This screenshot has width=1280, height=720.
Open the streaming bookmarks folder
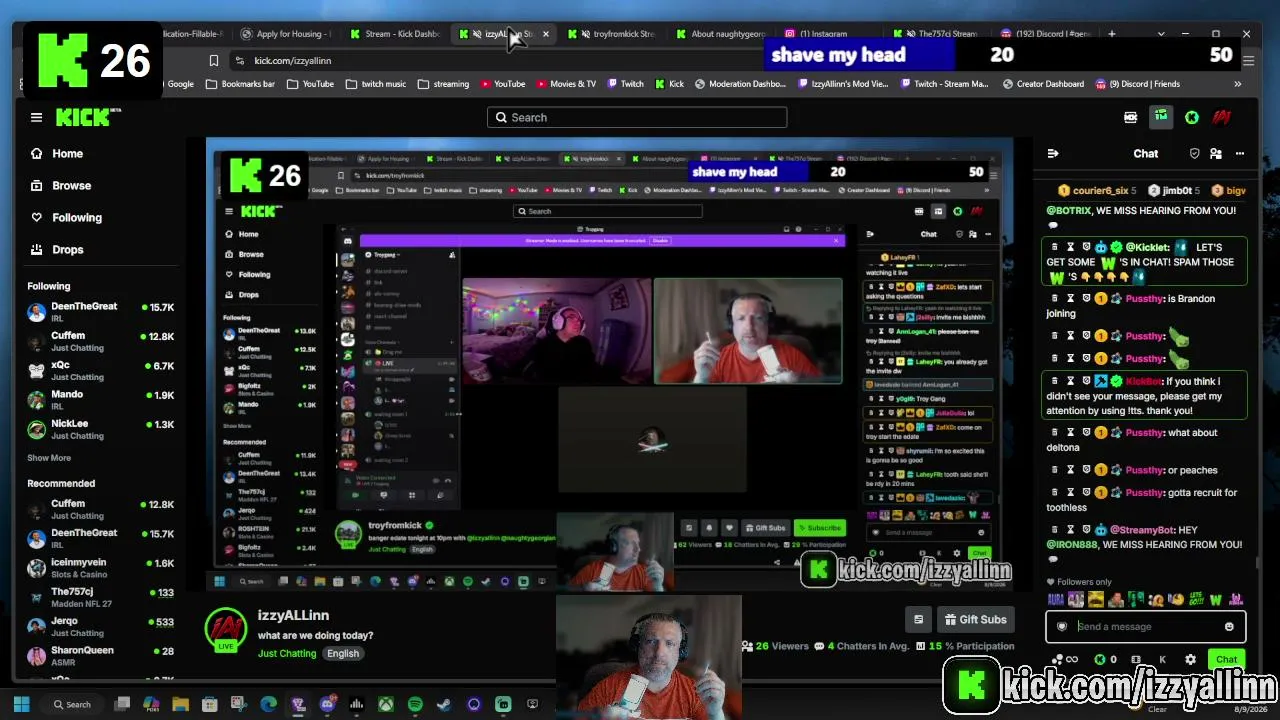coord(443,84)
